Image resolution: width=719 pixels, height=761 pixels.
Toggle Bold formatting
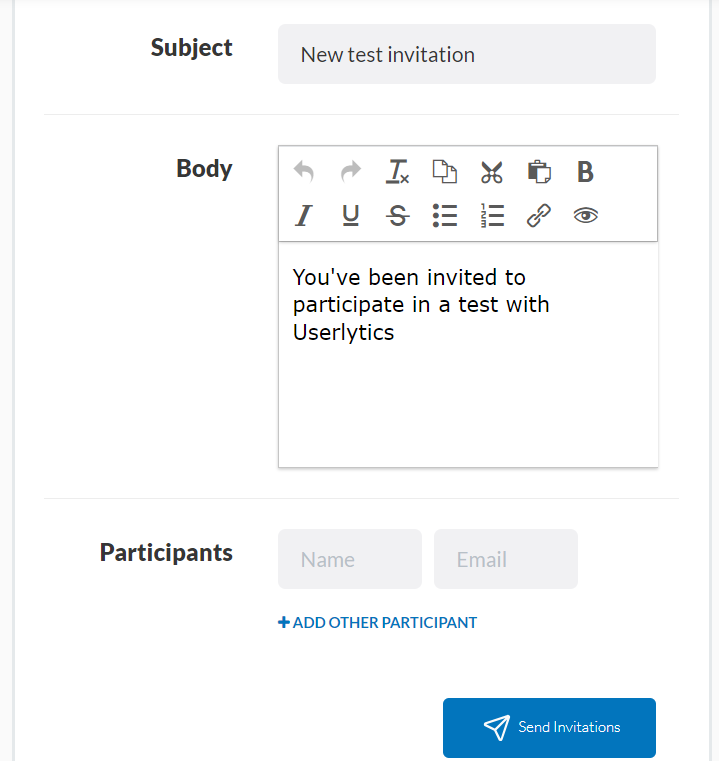pos(585,172)
